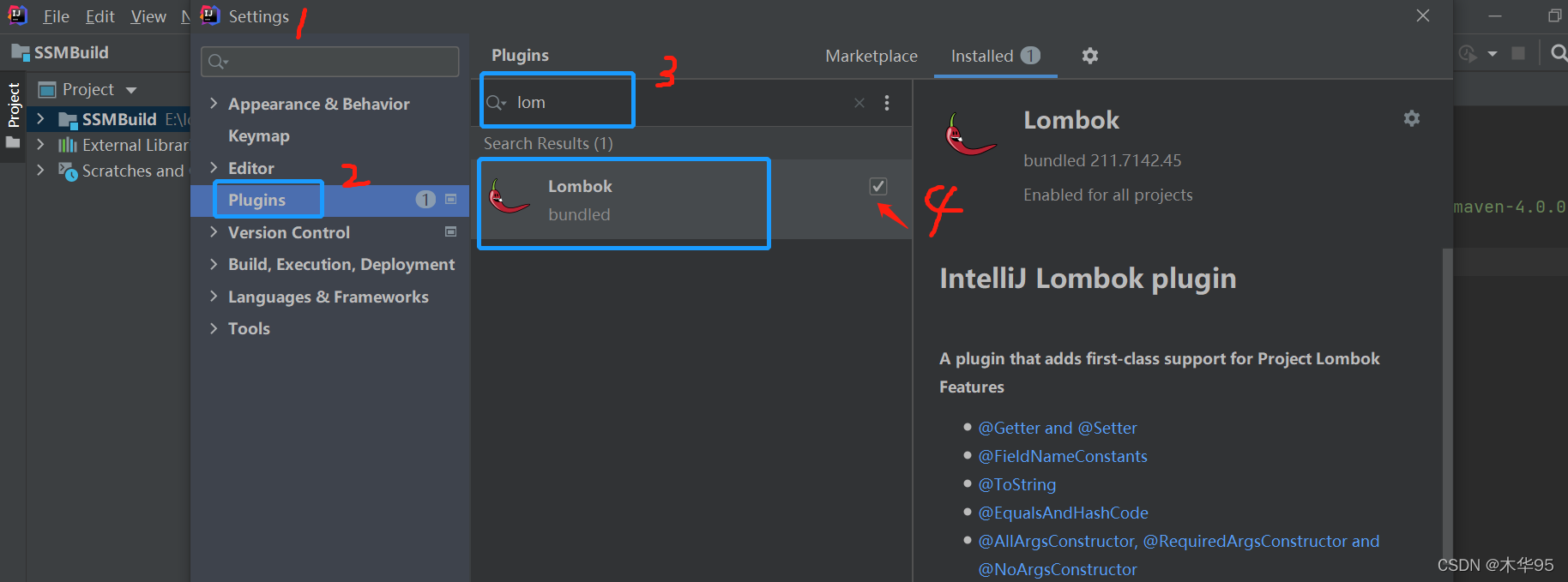This screenshot has height=582, width=1568.
Task: Click the Search Results (1) header
Action: point(548,143)
